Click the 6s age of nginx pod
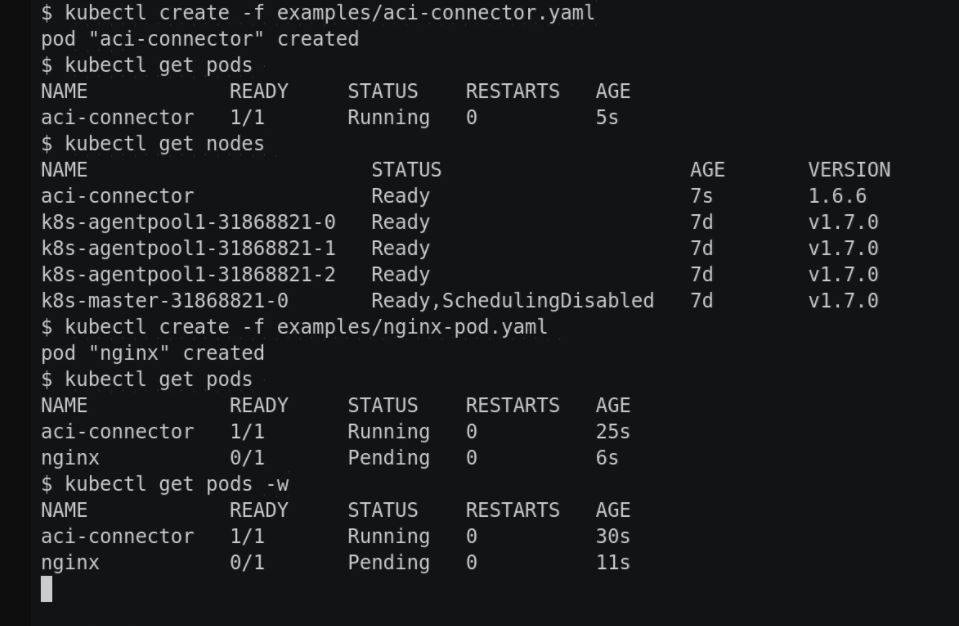Viewport: 959px width, 626px height. click(607, 458)
